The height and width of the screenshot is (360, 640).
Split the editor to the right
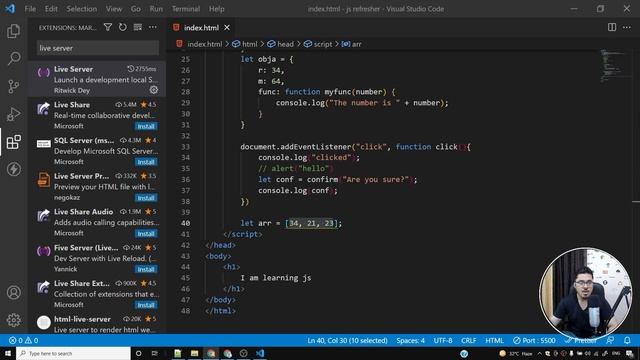(612, 27)
